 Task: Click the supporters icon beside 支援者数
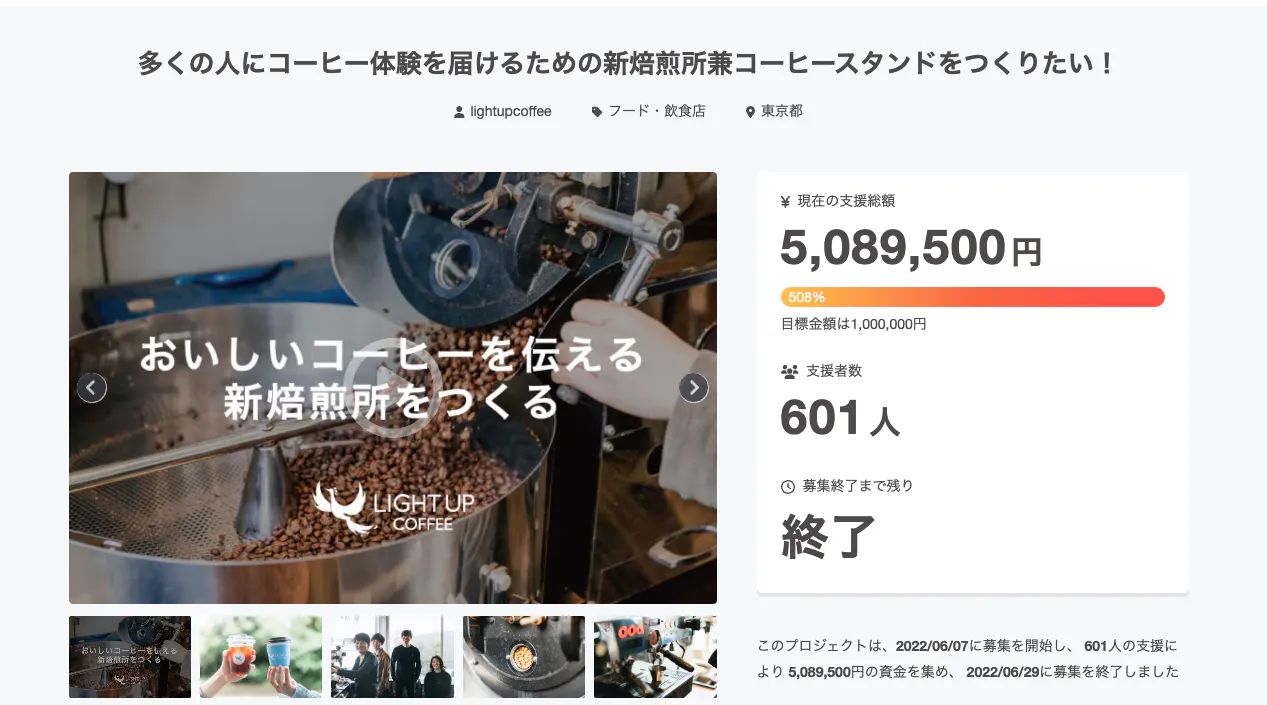click(x=789, y=371)
